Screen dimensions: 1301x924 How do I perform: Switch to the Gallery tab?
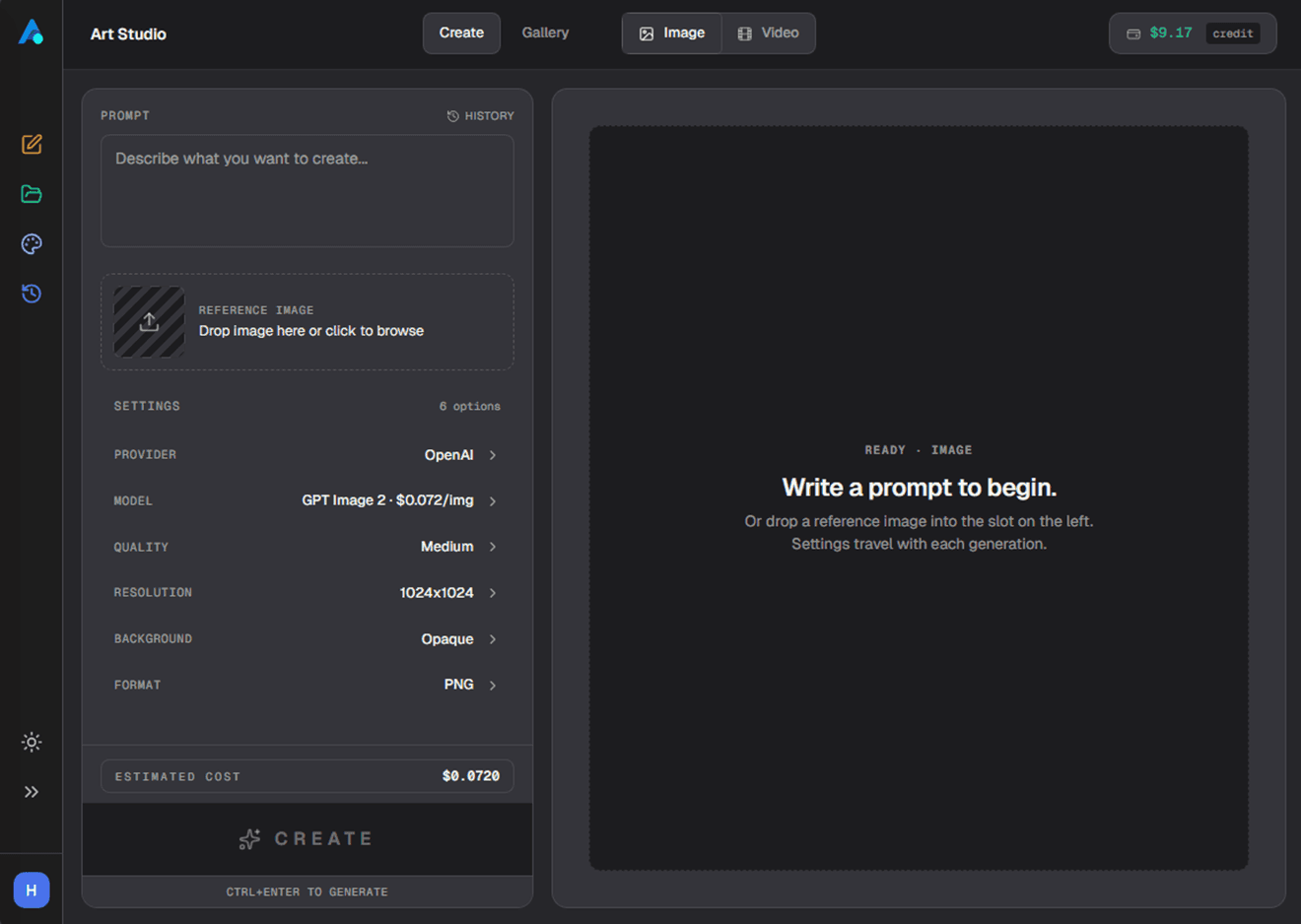coord(545,33)
